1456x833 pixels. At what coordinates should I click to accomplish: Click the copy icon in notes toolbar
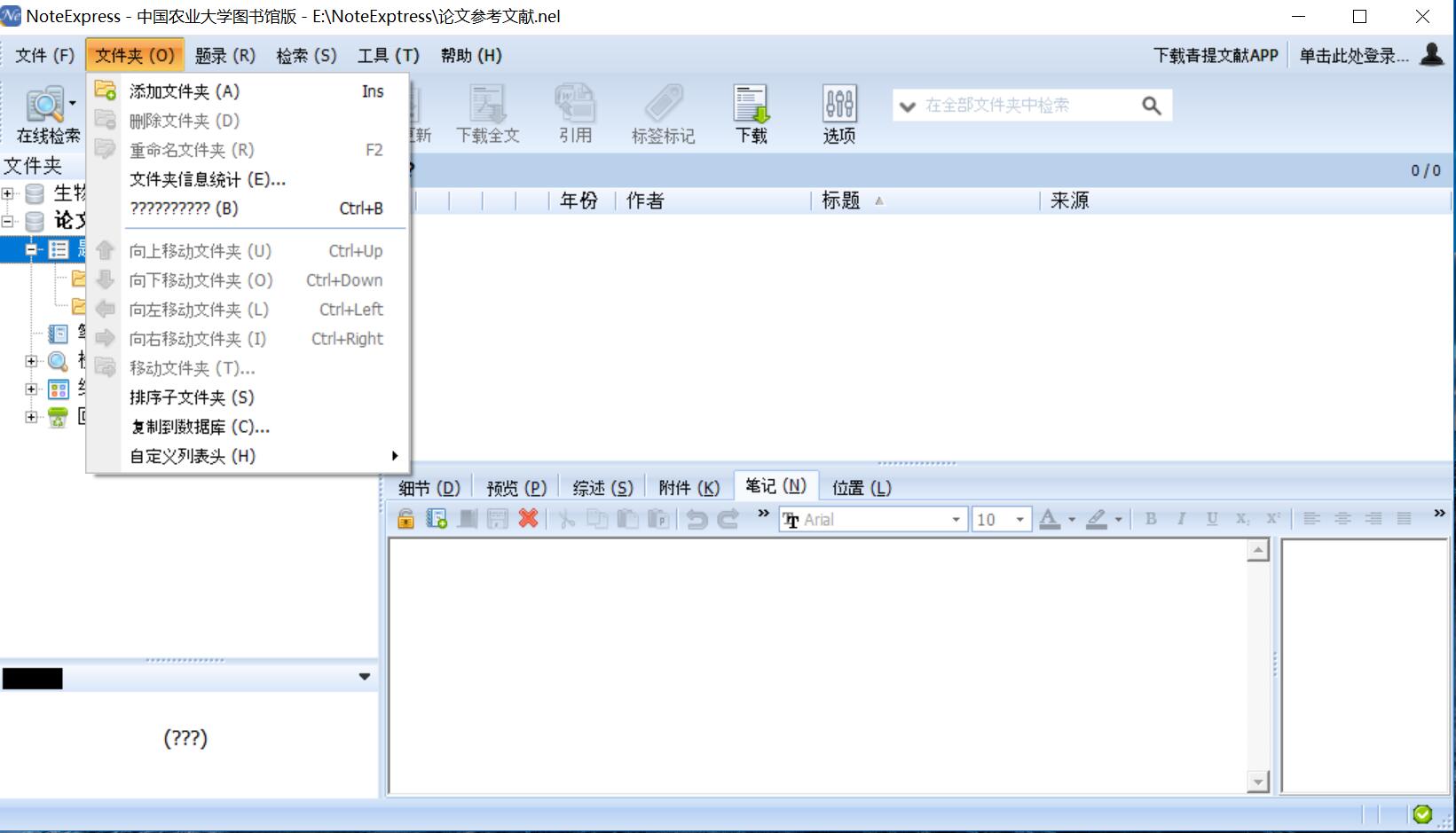coord(597,519)
